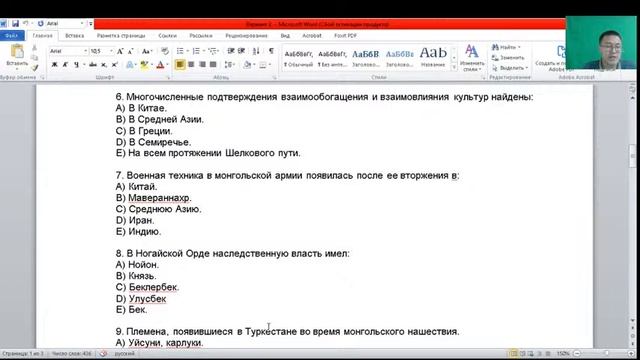Apply bulleted list formatting
The image size is (640, 360).
coord(180,51)
